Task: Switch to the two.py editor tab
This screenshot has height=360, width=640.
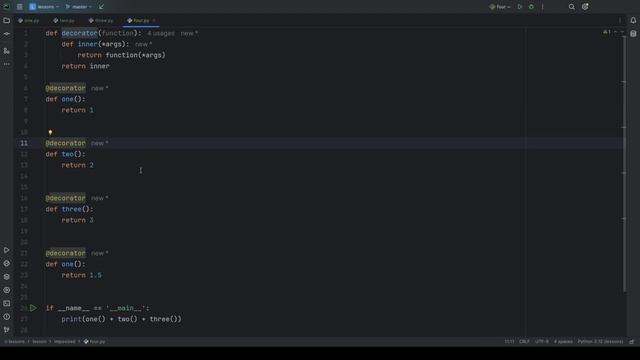Action: 64,20
